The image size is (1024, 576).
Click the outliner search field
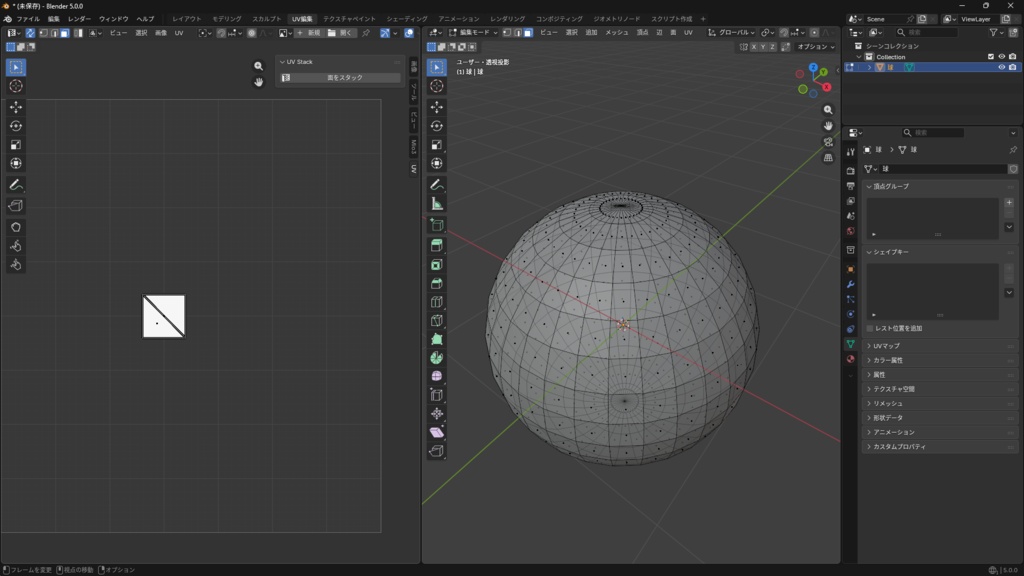click(x=926, y=33)
